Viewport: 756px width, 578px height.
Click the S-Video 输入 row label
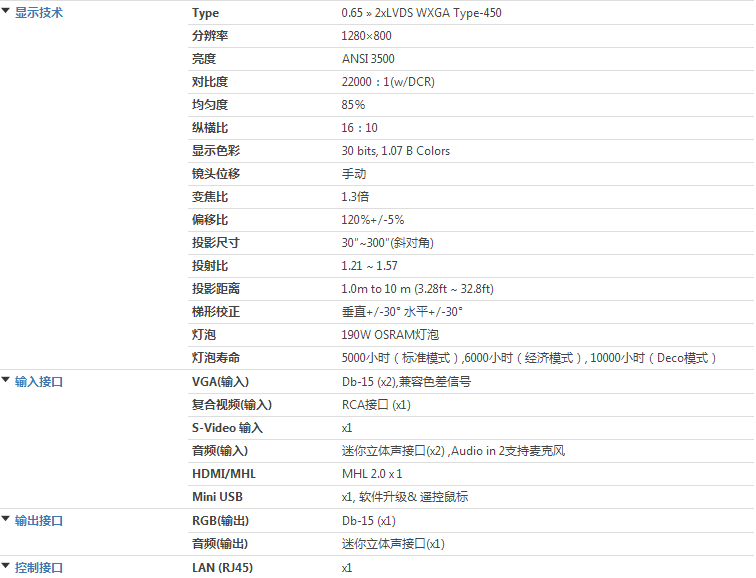click(x=228, y=428)
